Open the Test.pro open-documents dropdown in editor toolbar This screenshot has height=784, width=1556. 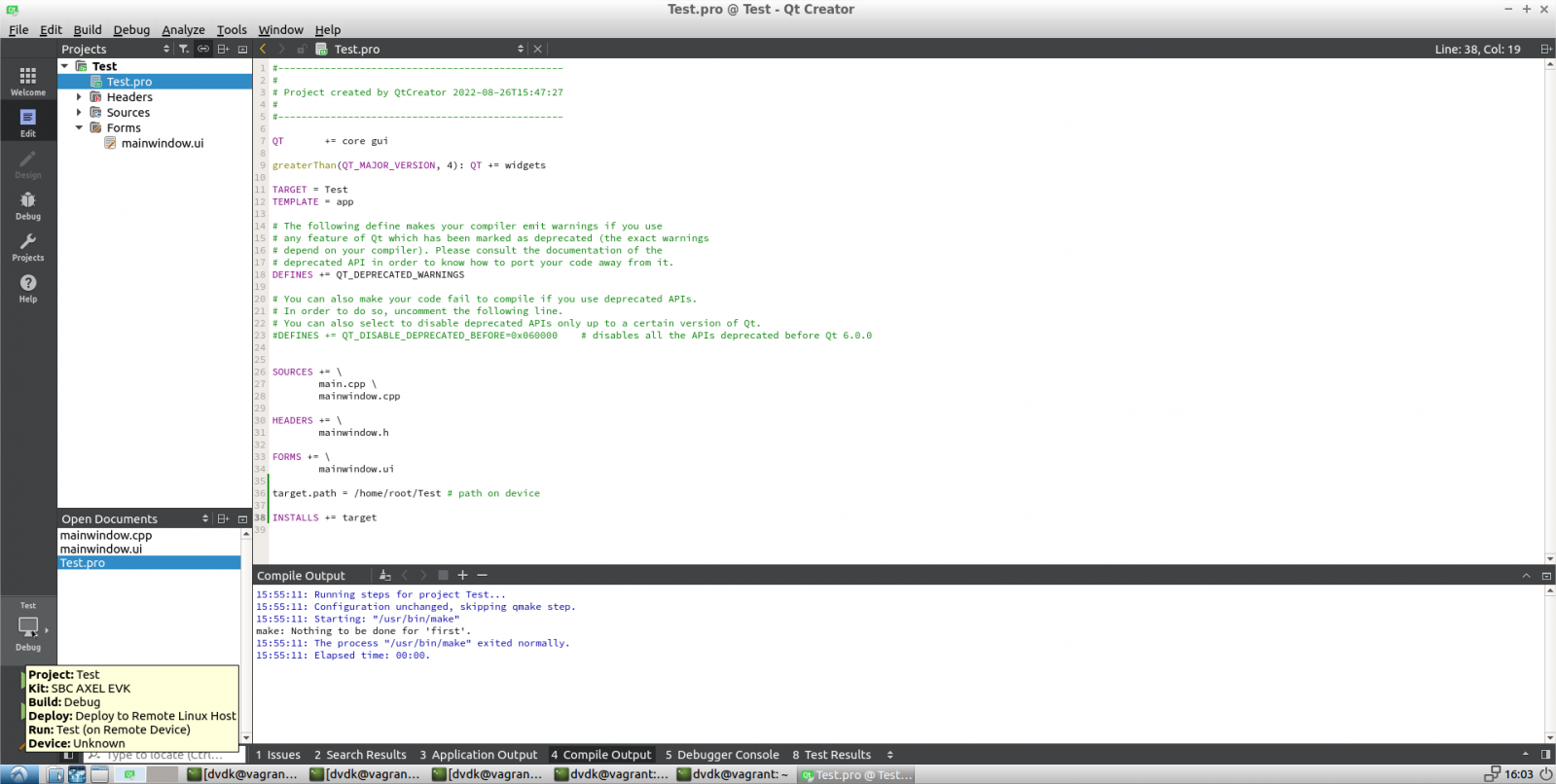[520, 49]
